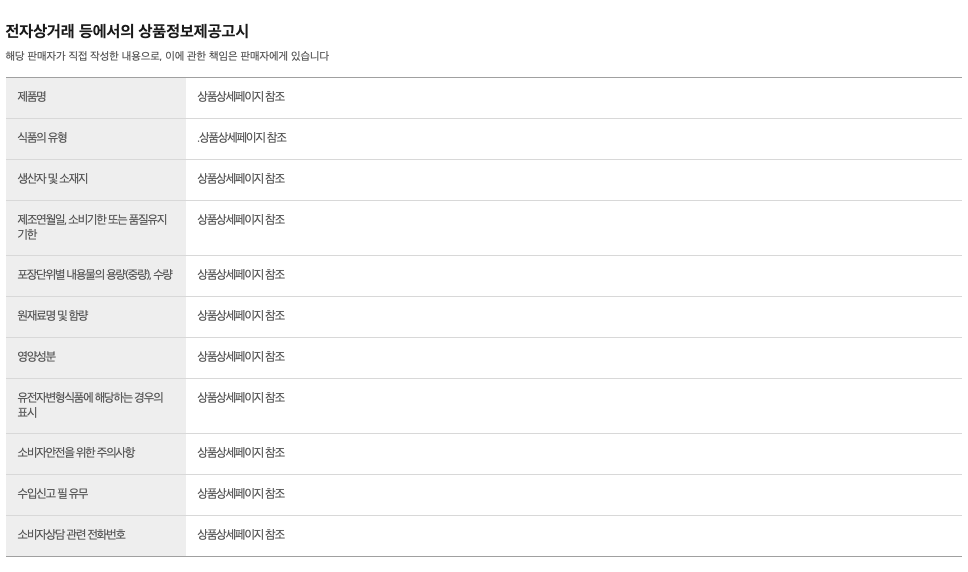Click the 제조연월일, 소비기한 또는 품질유지기한 label

click(92, 227)
